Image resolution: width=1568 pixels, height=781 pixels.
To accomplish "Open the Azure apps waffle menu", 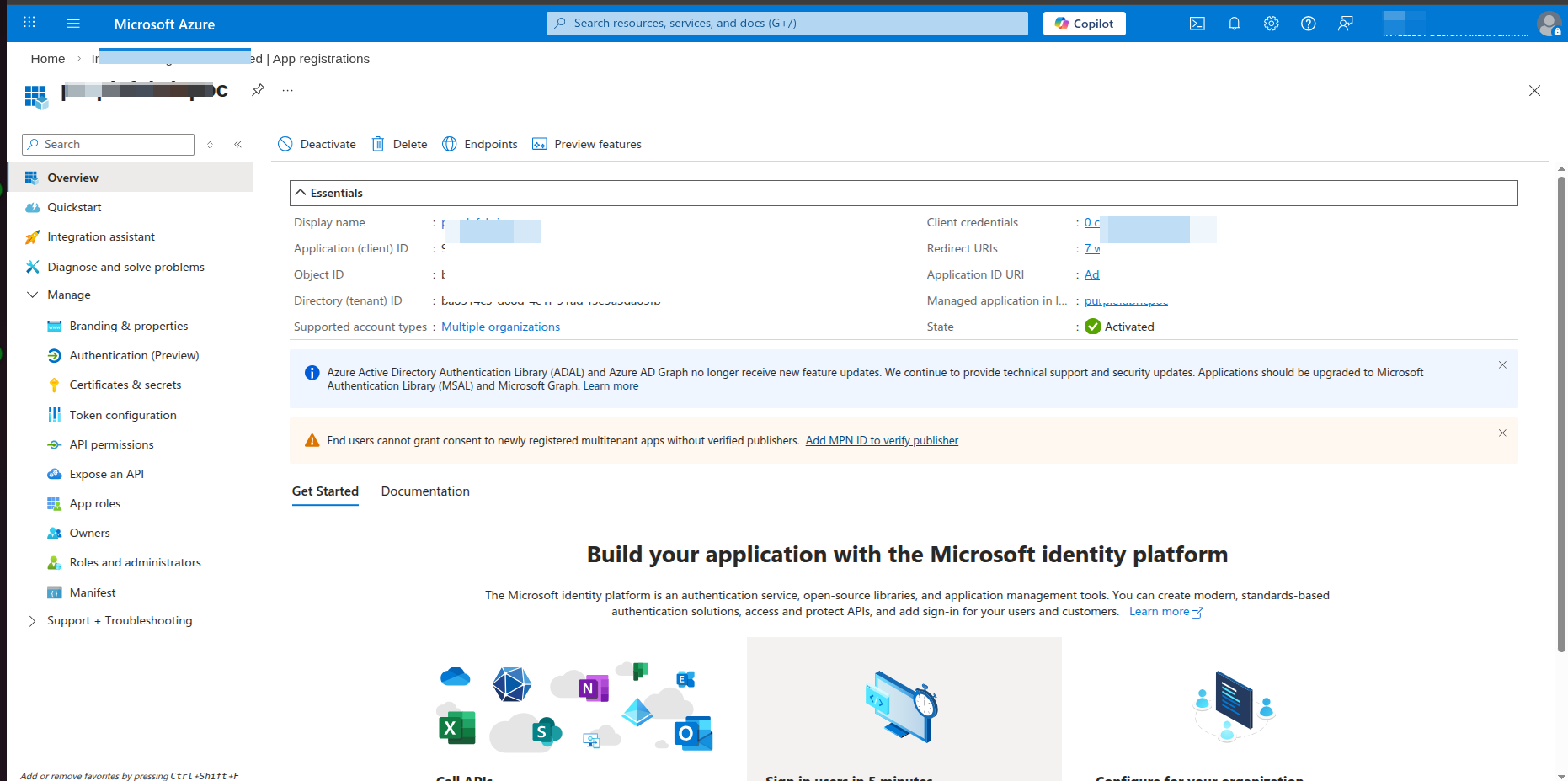I will click(x=29, y=23).
